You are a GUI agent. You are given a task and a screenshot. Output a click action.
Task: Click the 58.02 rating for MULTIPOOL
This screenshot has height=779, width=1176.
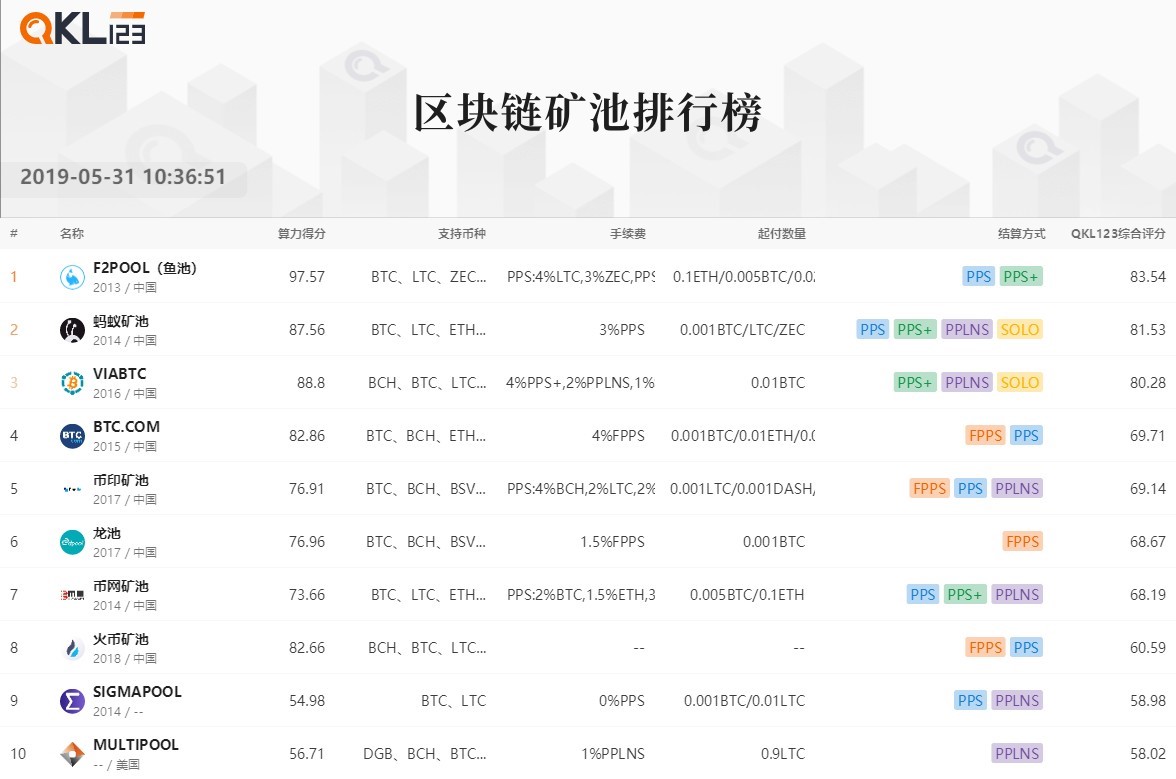tap(1148, 754)
